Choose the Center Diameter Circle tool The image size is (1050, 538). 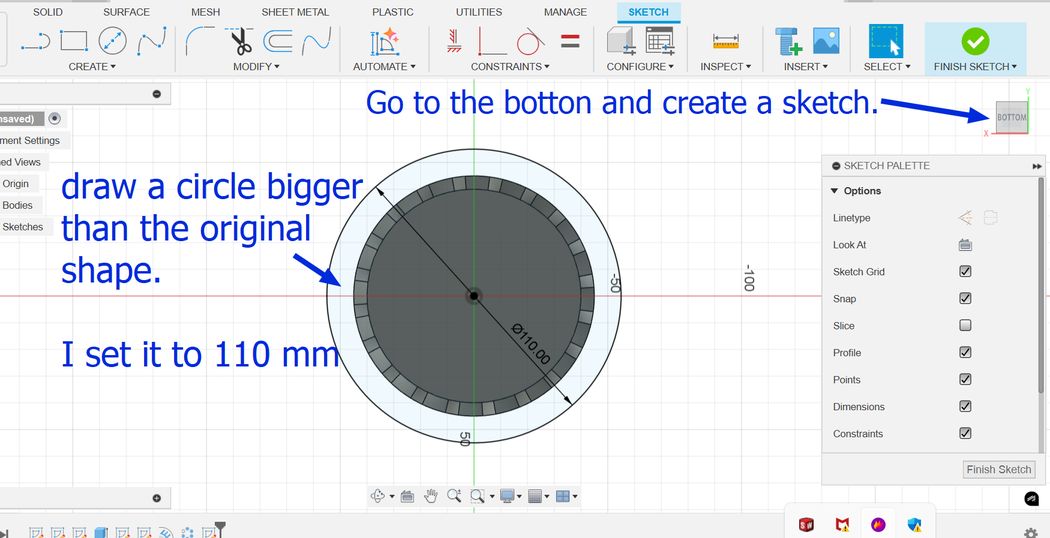click(x=112, y=41)
